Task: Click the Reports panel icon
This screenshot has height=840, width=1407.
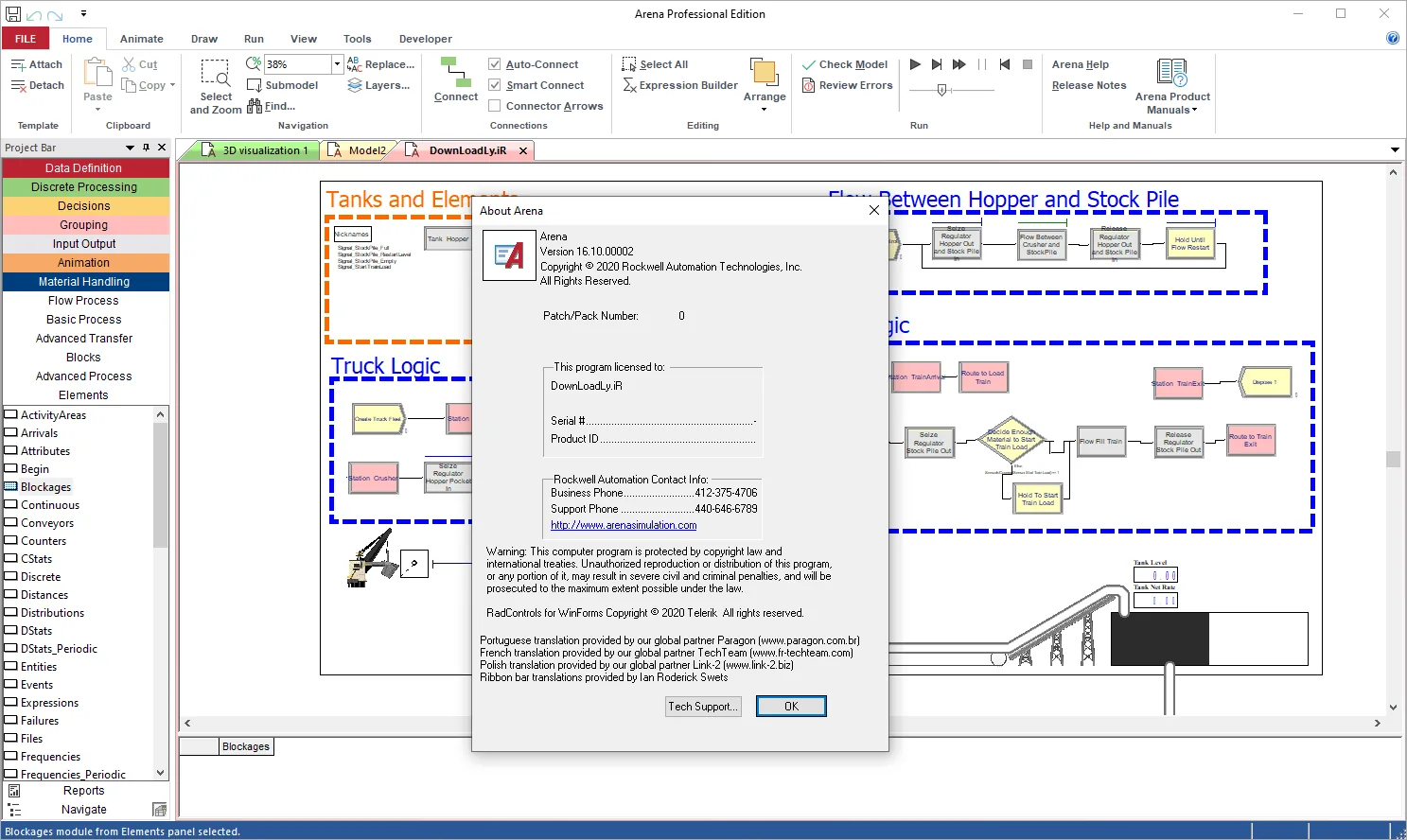Action: (x=14, y=791)
